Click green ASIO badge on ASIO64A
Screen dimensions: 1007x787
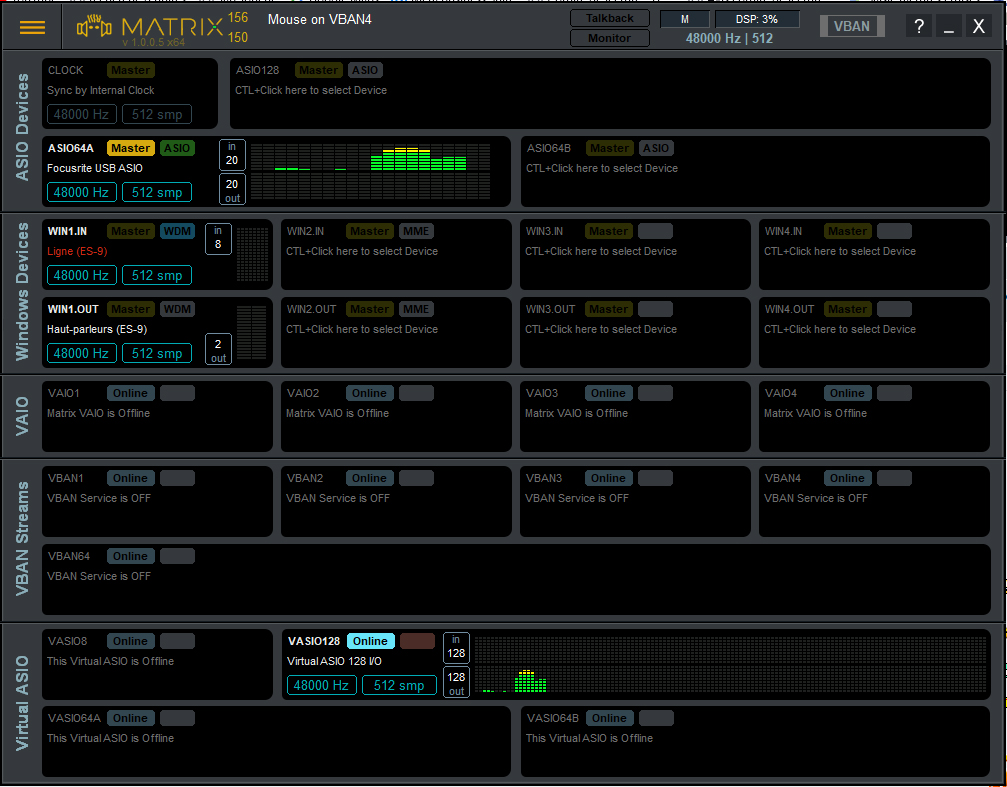coord(177,148)
